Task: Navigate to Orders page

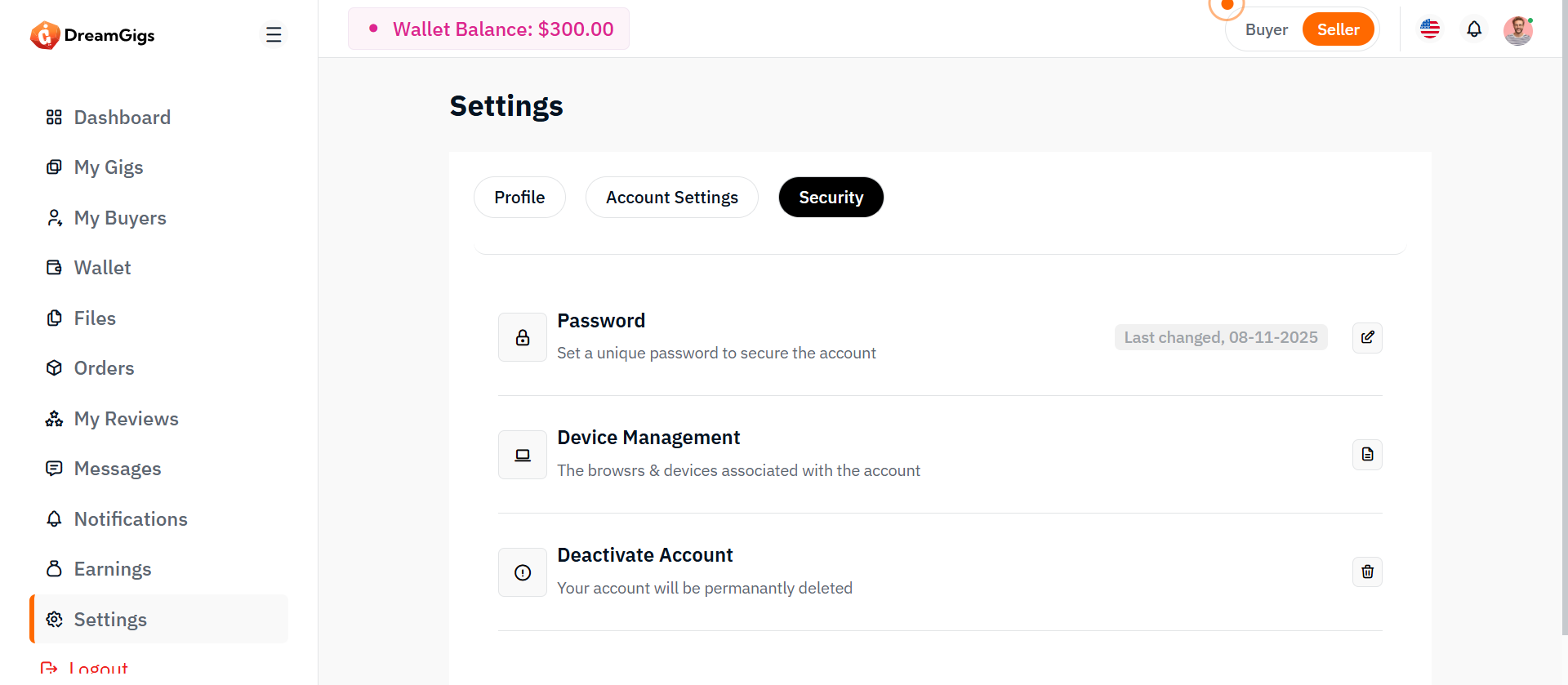Action: pyautogui.click(x=104, y=368)
